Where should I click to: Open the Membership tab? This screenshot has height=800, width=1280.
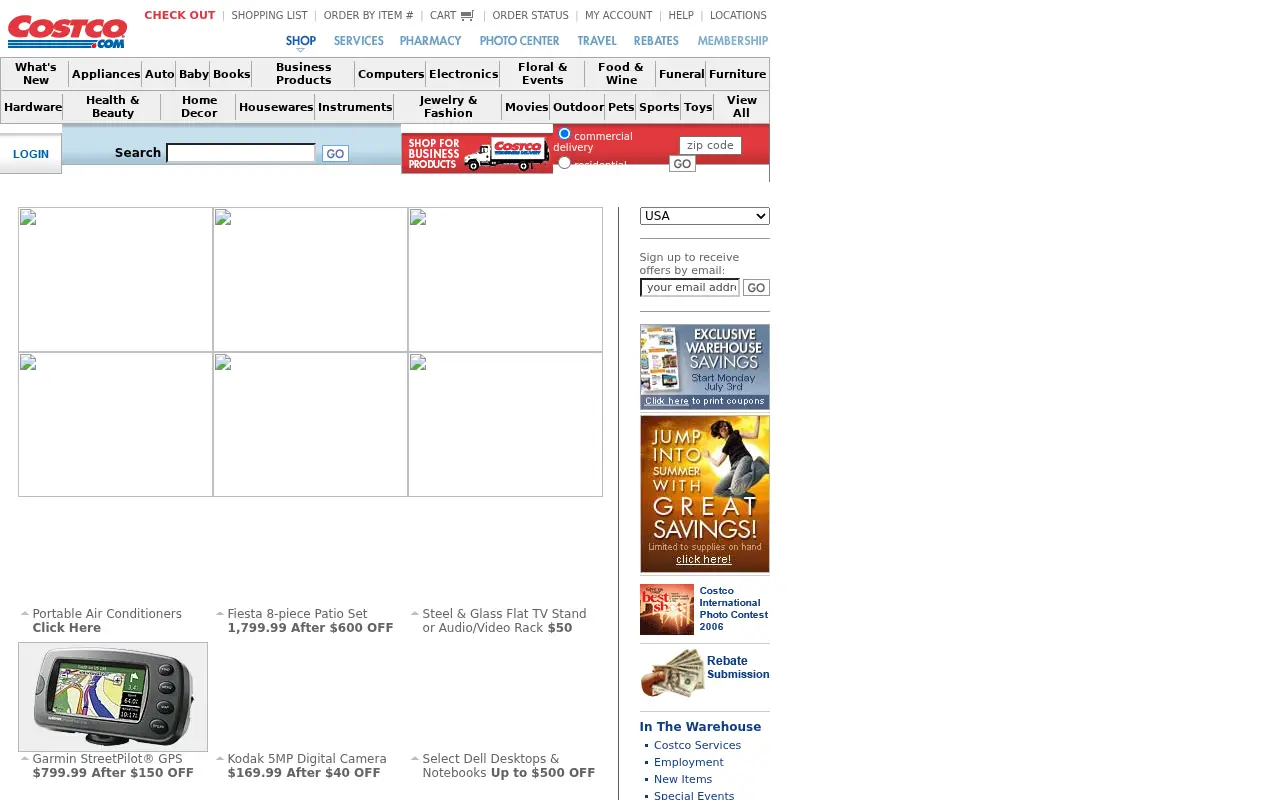click(x=733, y=41)
